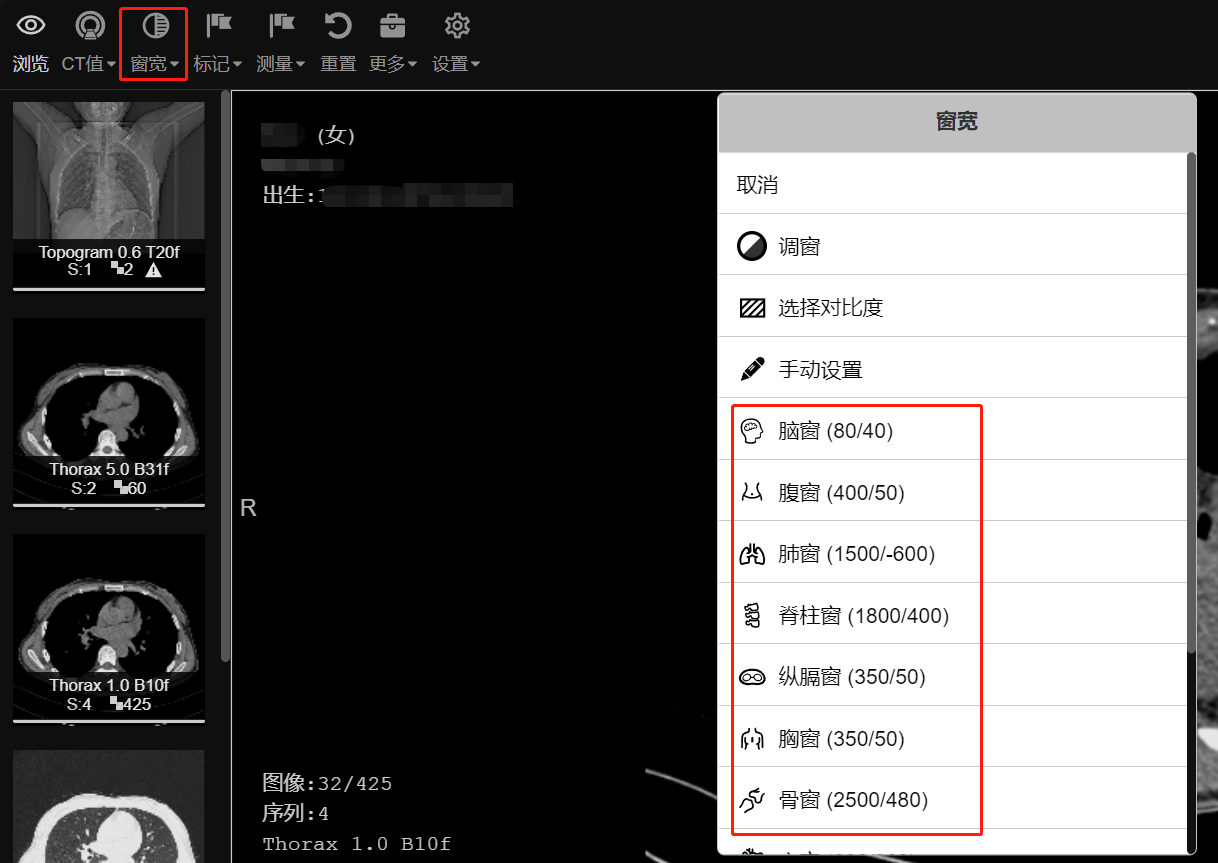1218x863 pixels.
Task: Choose 调窗 menu entry
Action: point(952,246)
